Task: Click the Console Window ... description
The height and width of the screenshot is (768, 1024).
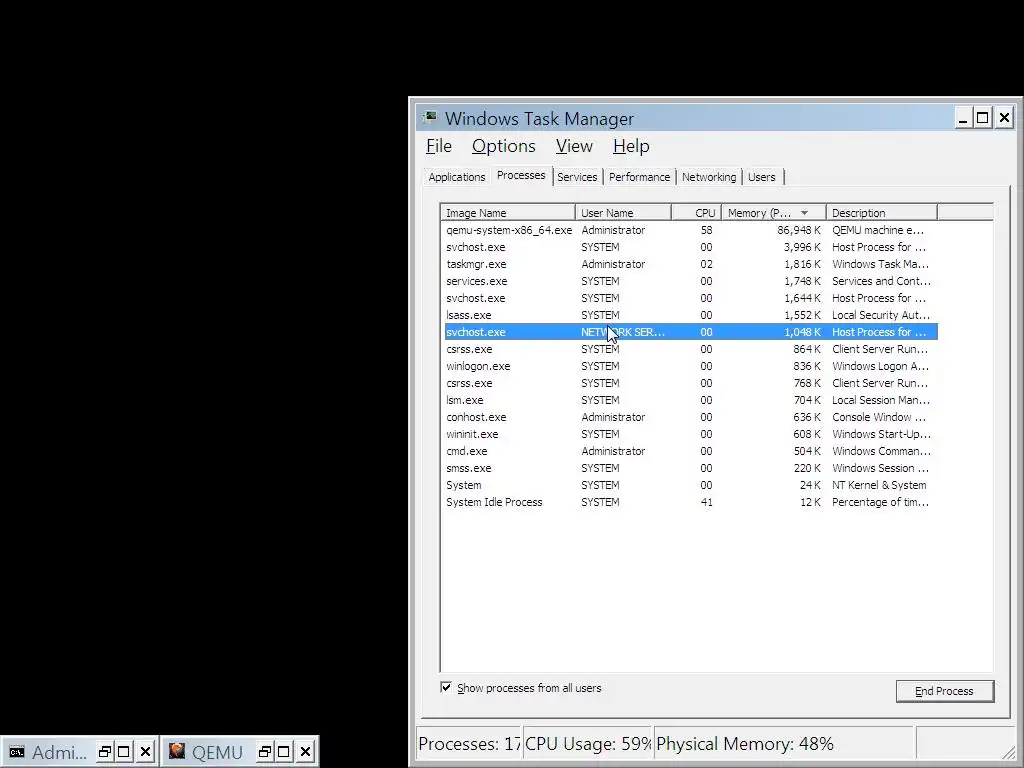Action: coord(879,417)
